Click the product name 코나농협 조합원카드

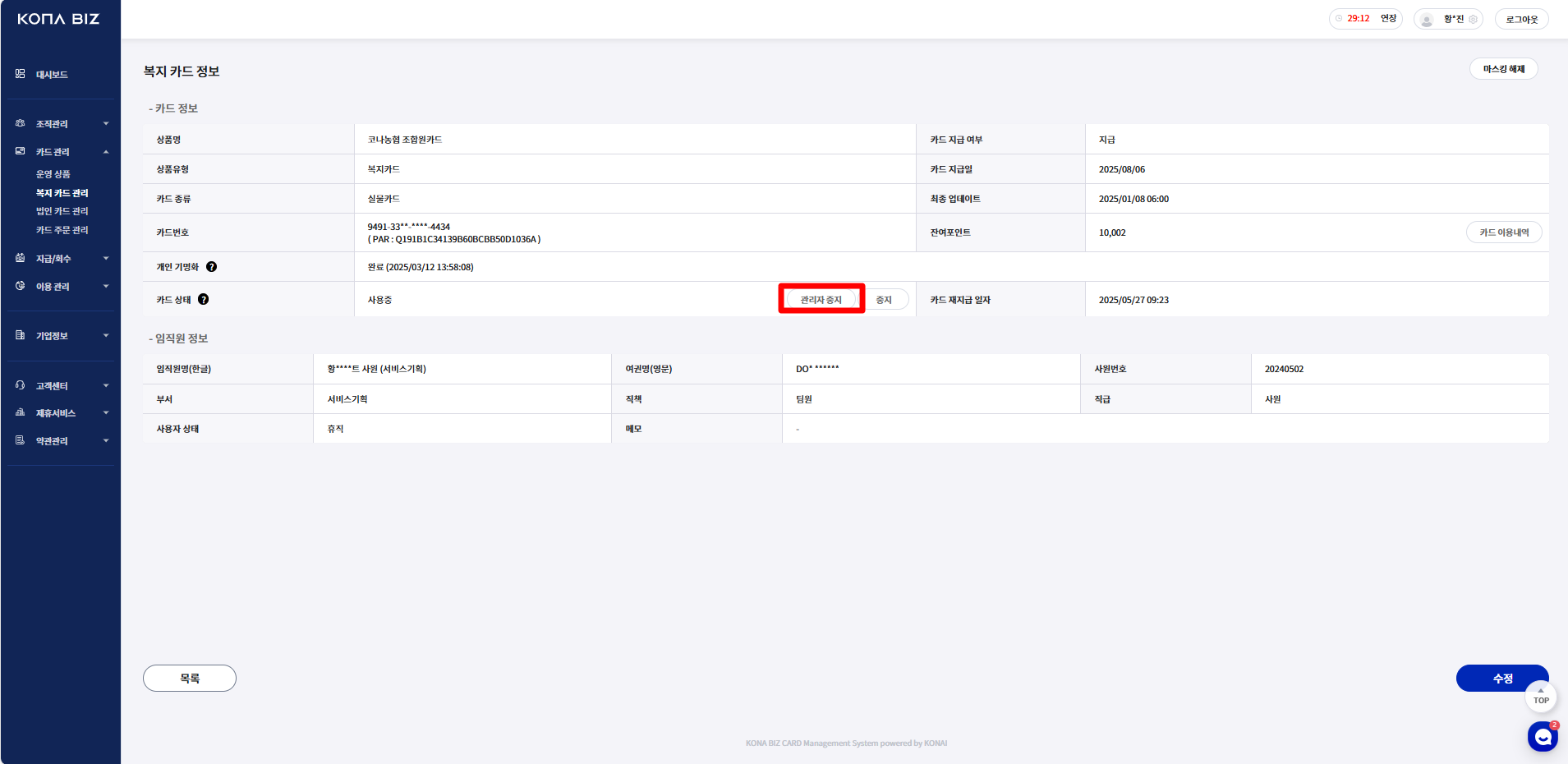tap(405, 140)
